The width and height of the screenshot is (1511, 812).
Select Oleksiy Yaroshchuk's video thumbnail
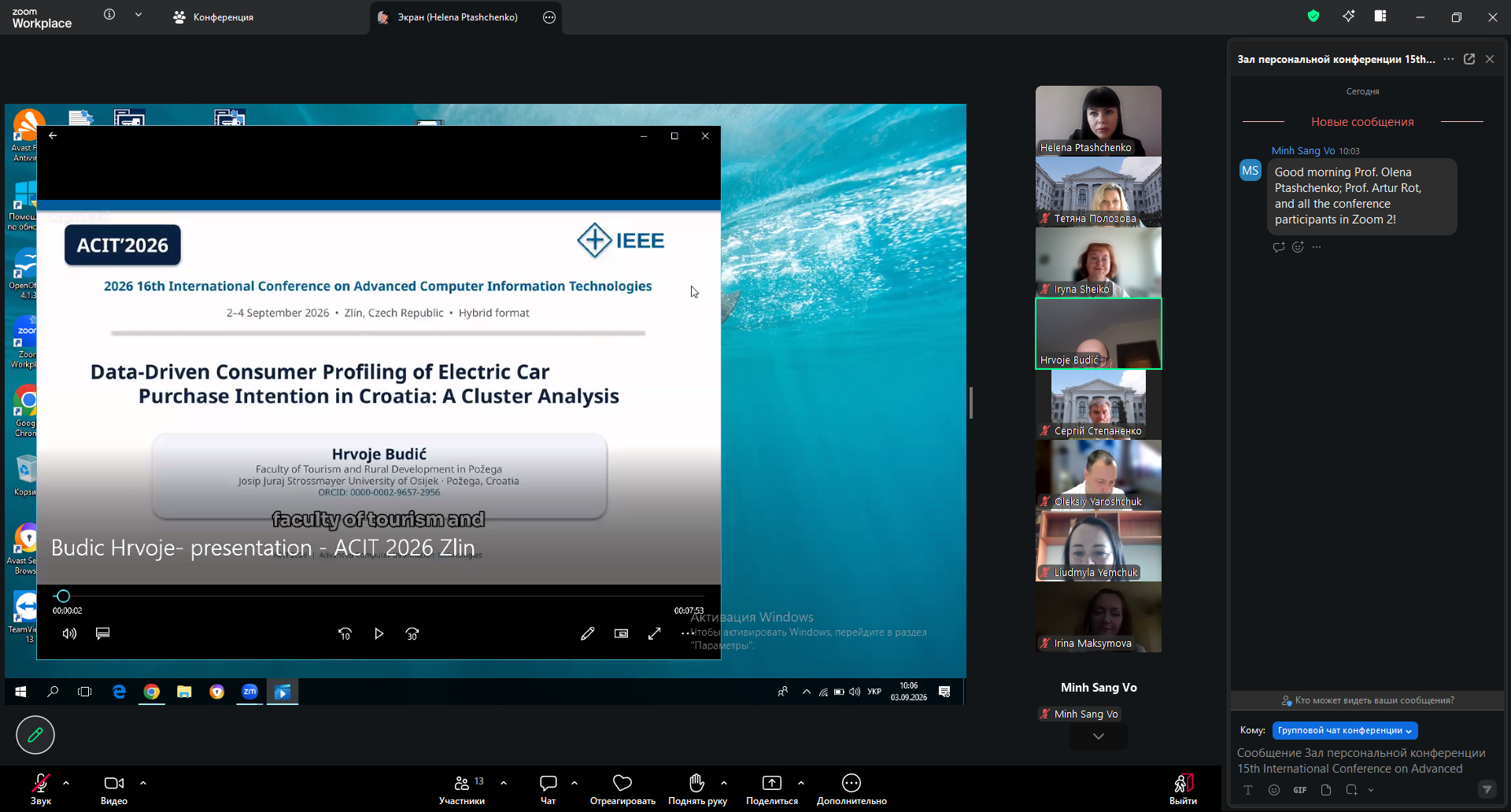tap(1099, 474)
